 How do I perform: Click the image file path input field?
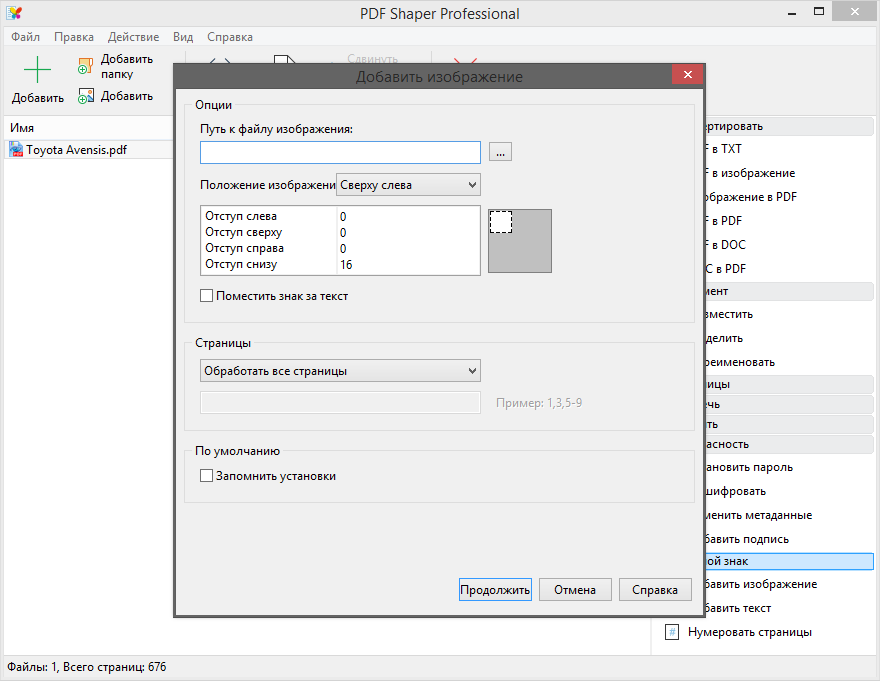coord(340,152)
